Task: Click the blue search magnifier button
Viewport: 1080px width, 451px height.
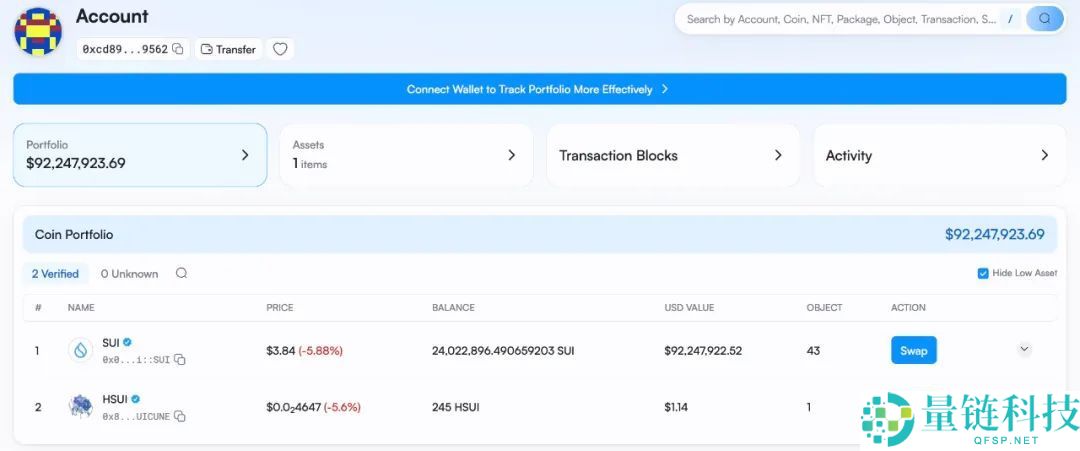Action: tap(1045, 19)
